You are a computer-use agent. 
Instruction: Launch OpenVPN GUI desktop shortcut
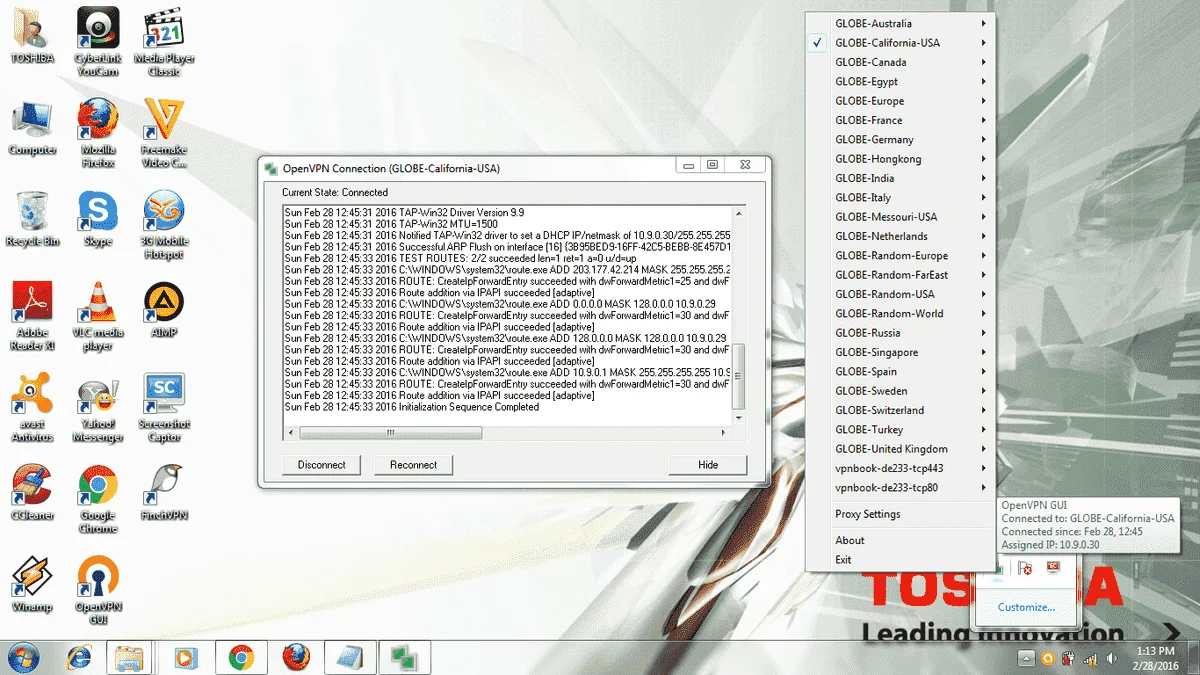pos(98,590)
